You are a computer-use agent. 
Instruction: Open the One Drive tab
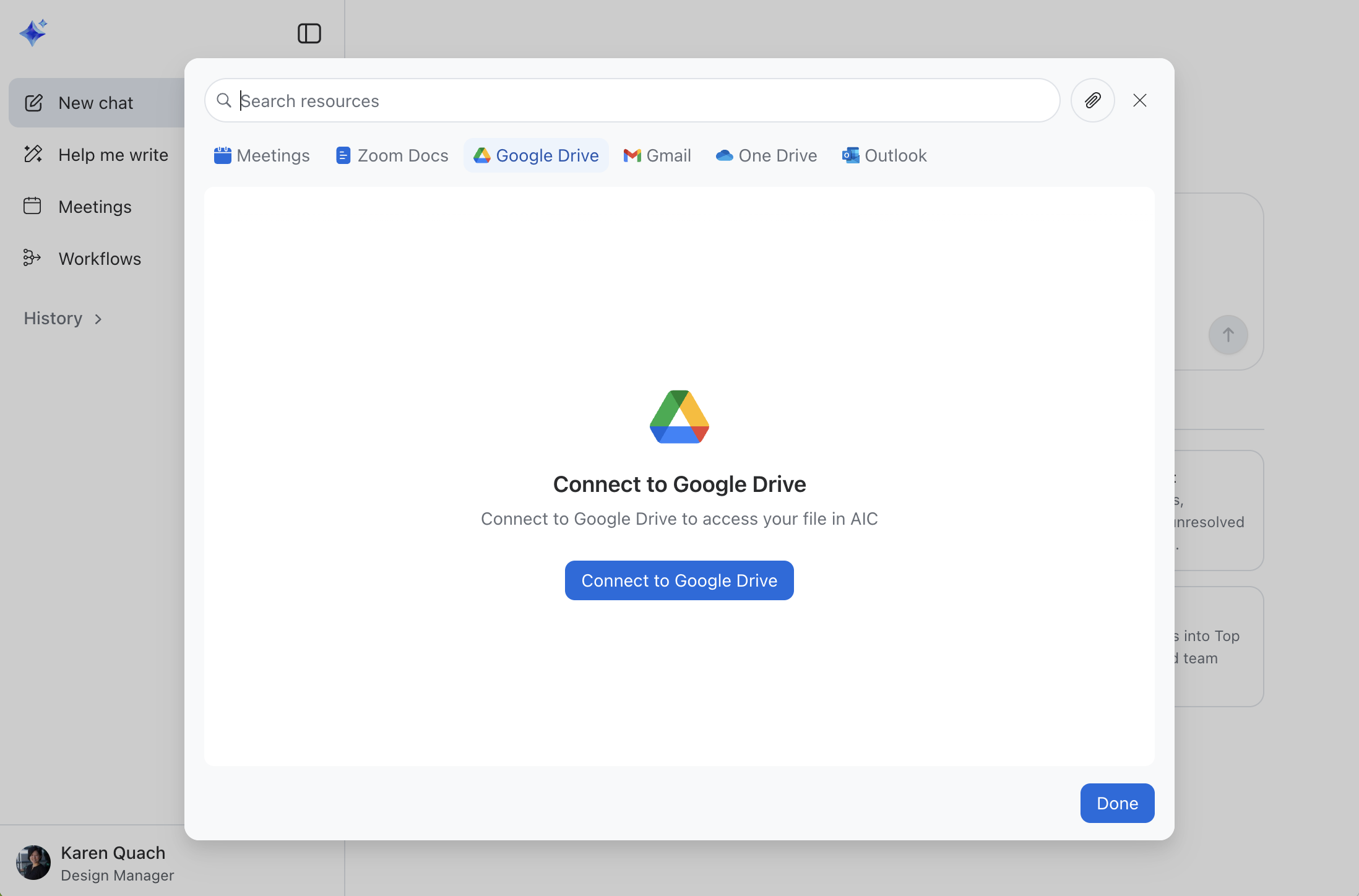click(x=766, y=155)
